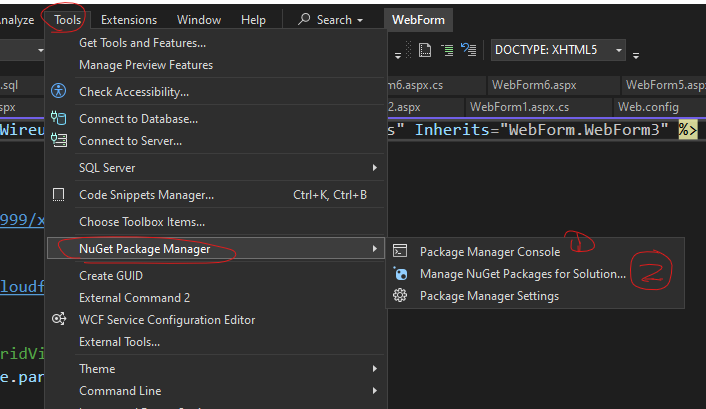Click Inherits attribute in code editor
The height and width of the screenshot is (409, 706).
(454, 130)
